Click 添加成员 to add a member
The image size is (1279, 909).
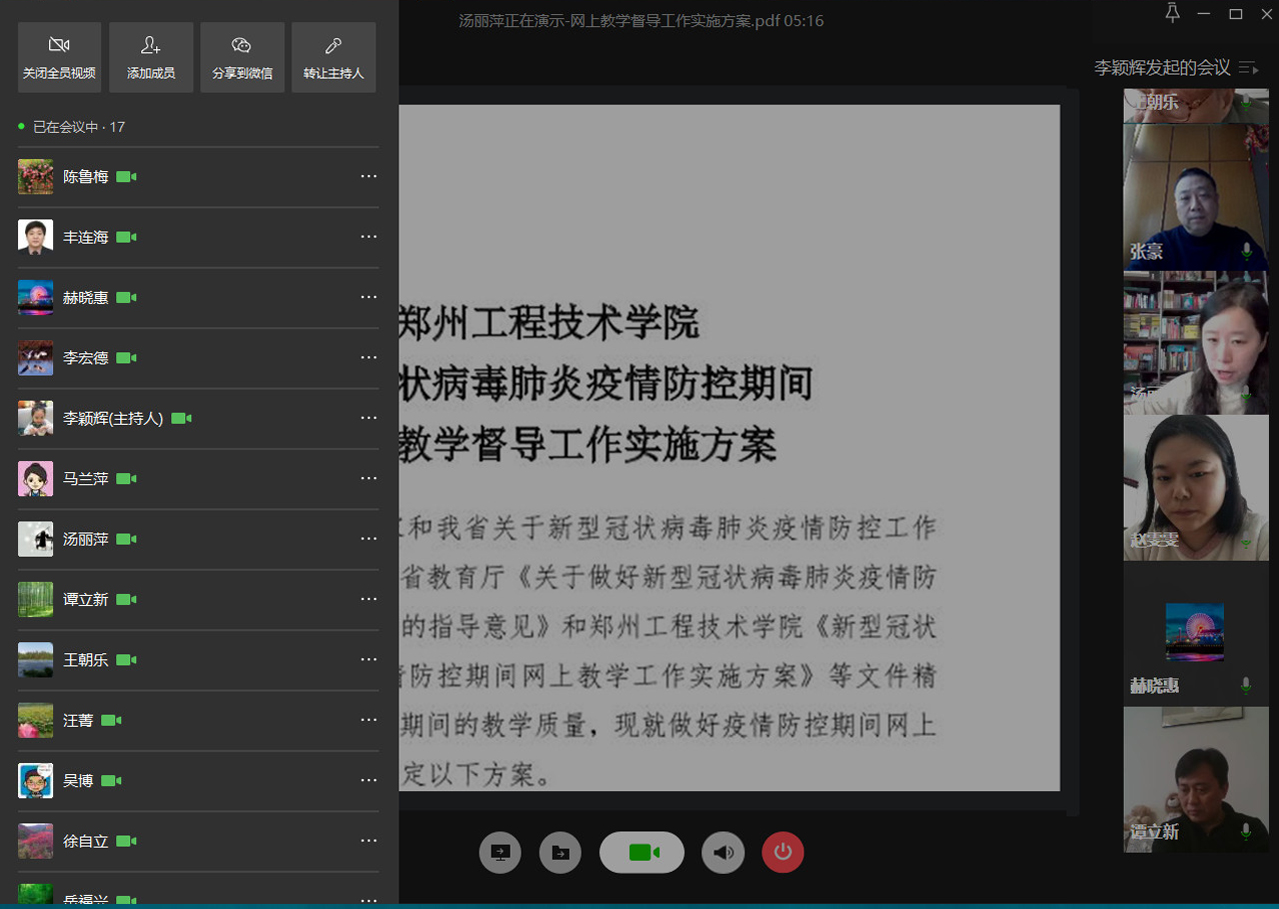(151, 58)
